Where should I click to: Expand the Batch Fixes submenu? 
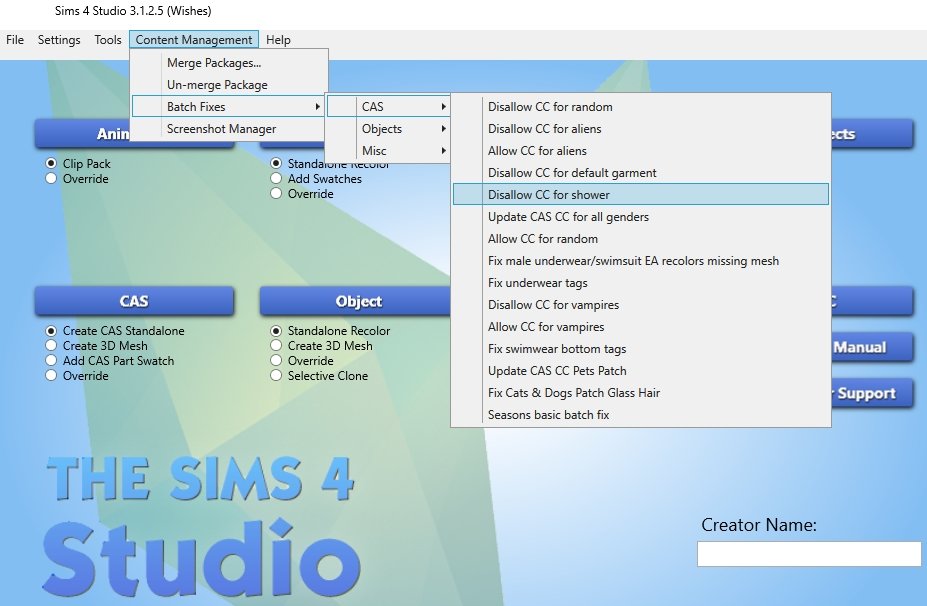[x=229, y=106]
